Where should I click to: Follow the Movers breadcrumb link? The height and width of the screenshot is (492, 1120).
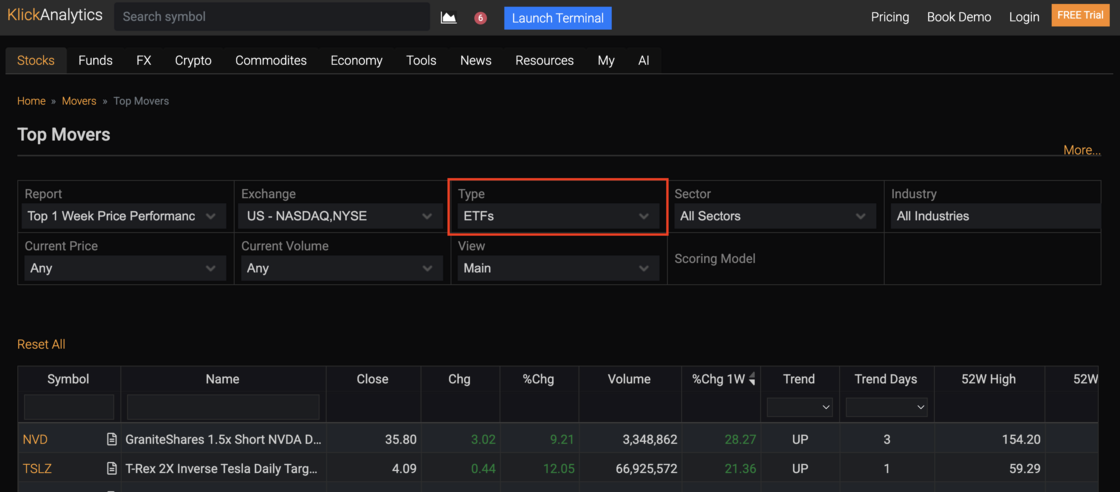pyautogui.click(x=79, y=101)
